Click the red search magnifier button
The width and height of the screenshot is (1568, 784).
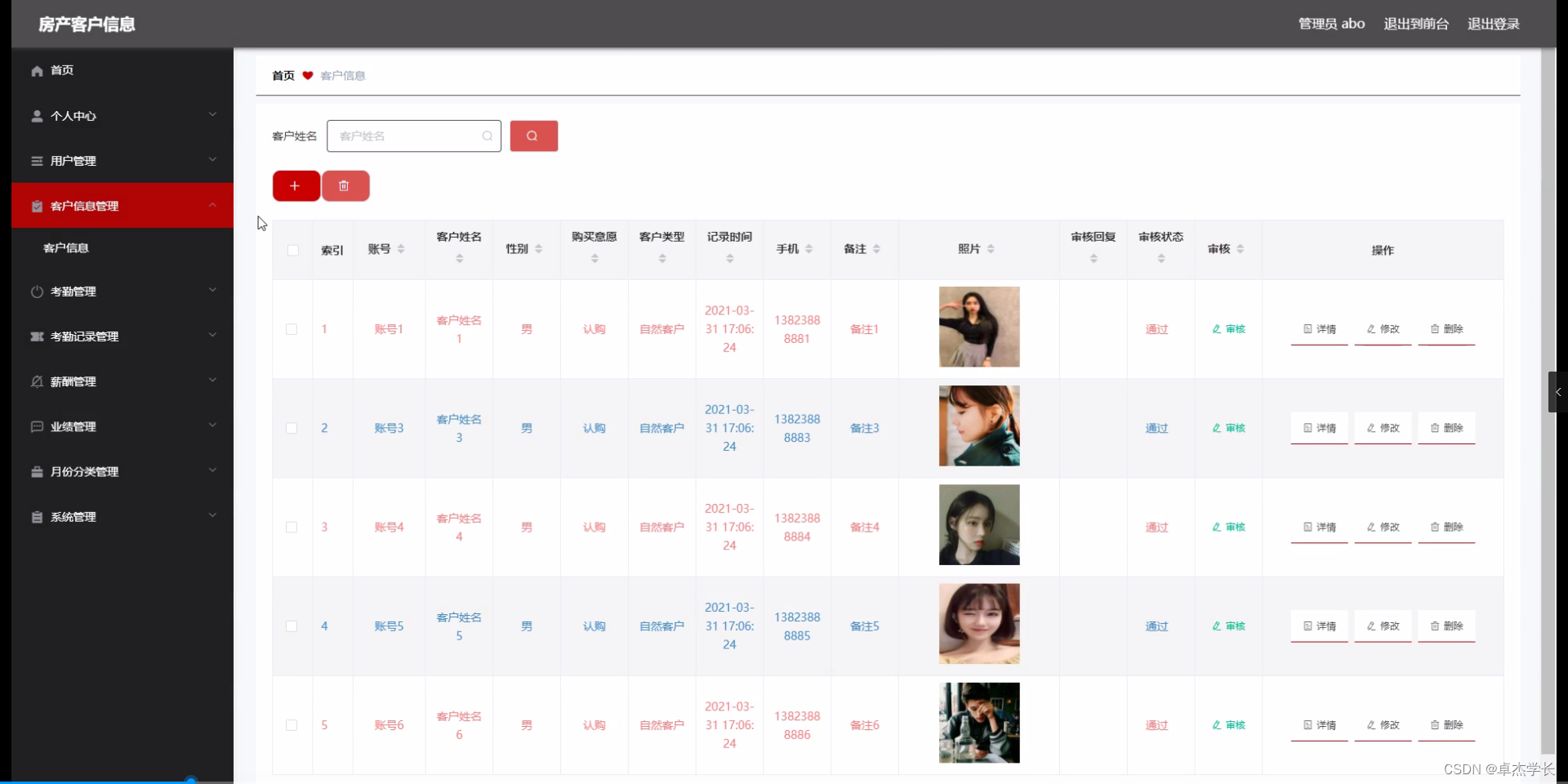click(x=534, y=136)
